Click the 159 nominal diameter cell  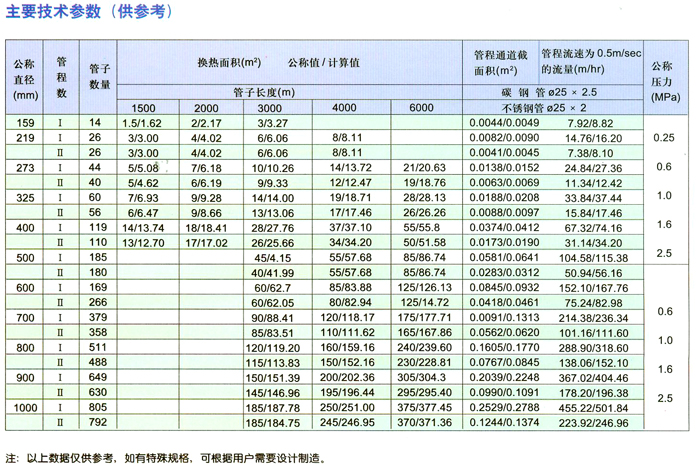pos(26,122)
